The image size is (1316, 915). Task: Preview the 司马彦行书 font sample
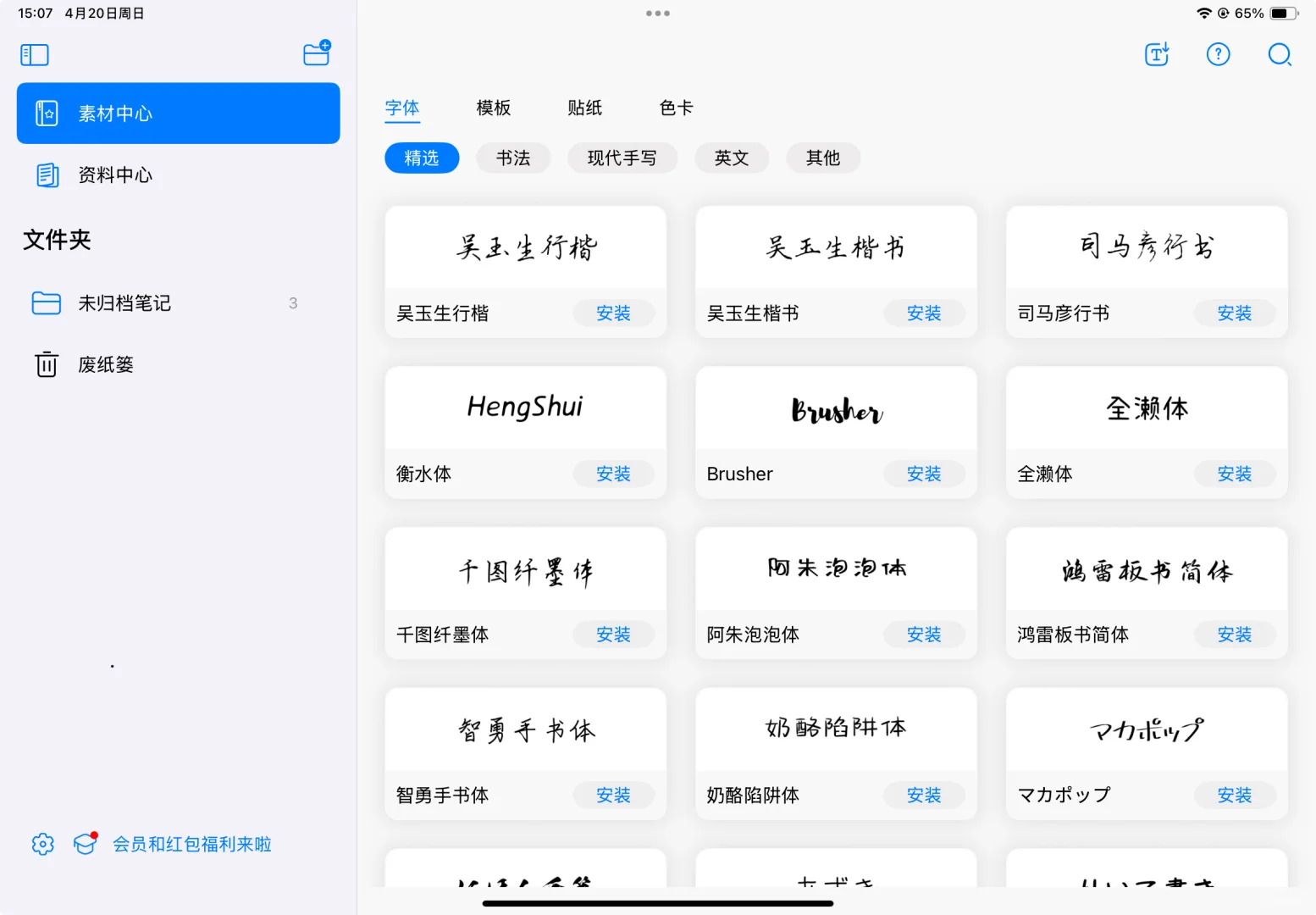click(1147, 247)
